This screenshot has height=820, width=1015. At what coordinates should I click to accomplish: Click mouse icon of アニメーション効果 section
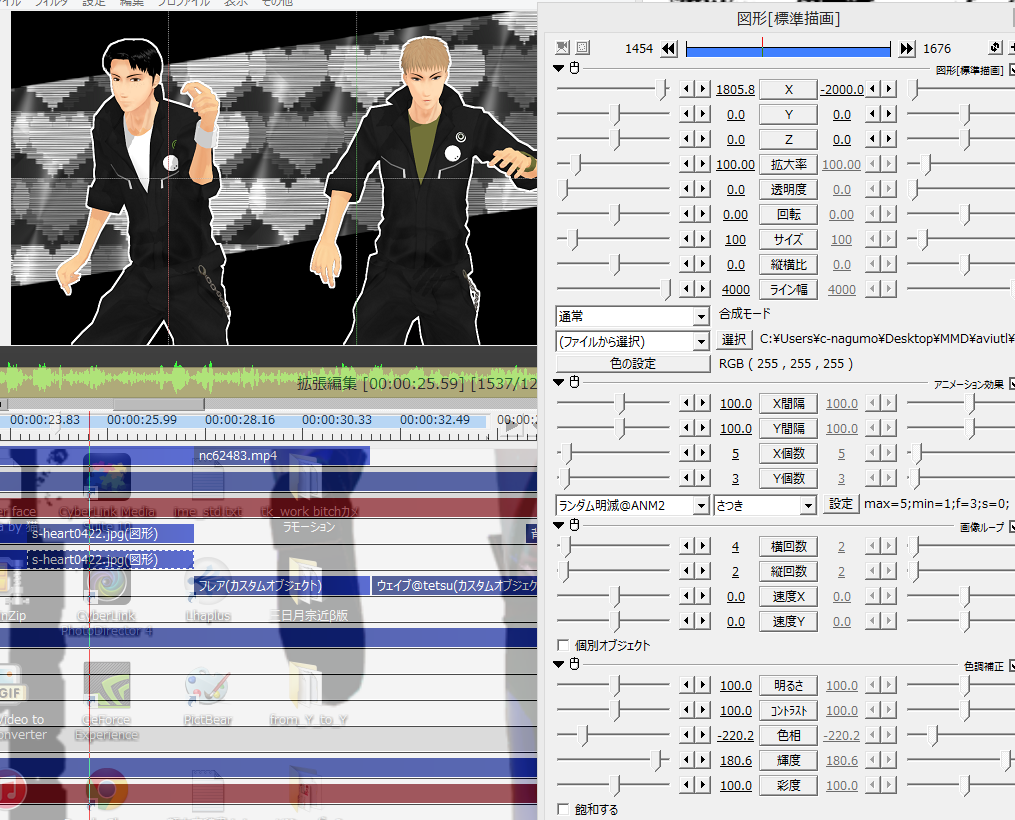[574, 382]
